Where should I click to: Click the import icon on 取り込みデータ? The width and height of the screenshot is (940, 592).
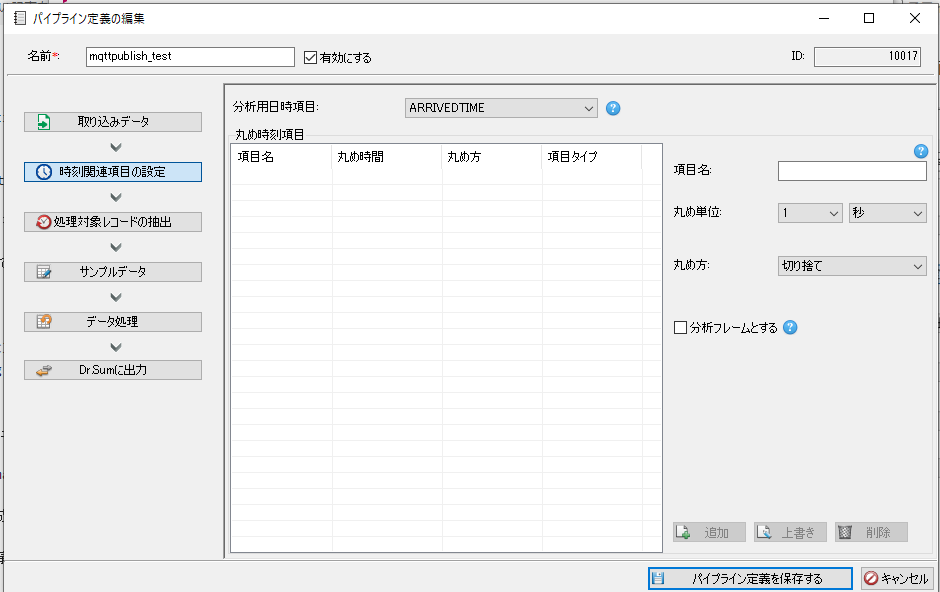click(x=44, y=122)
